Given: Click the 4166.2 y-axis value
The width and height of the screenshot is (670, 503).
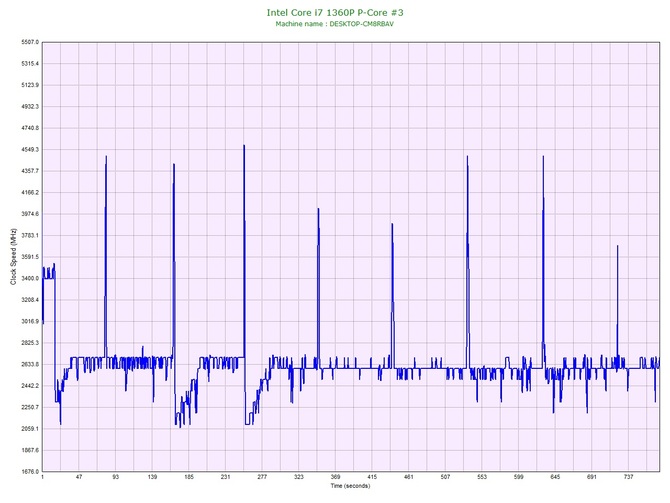Looking at the screenshot, I should pyautogui.click(x=30, y=192).
